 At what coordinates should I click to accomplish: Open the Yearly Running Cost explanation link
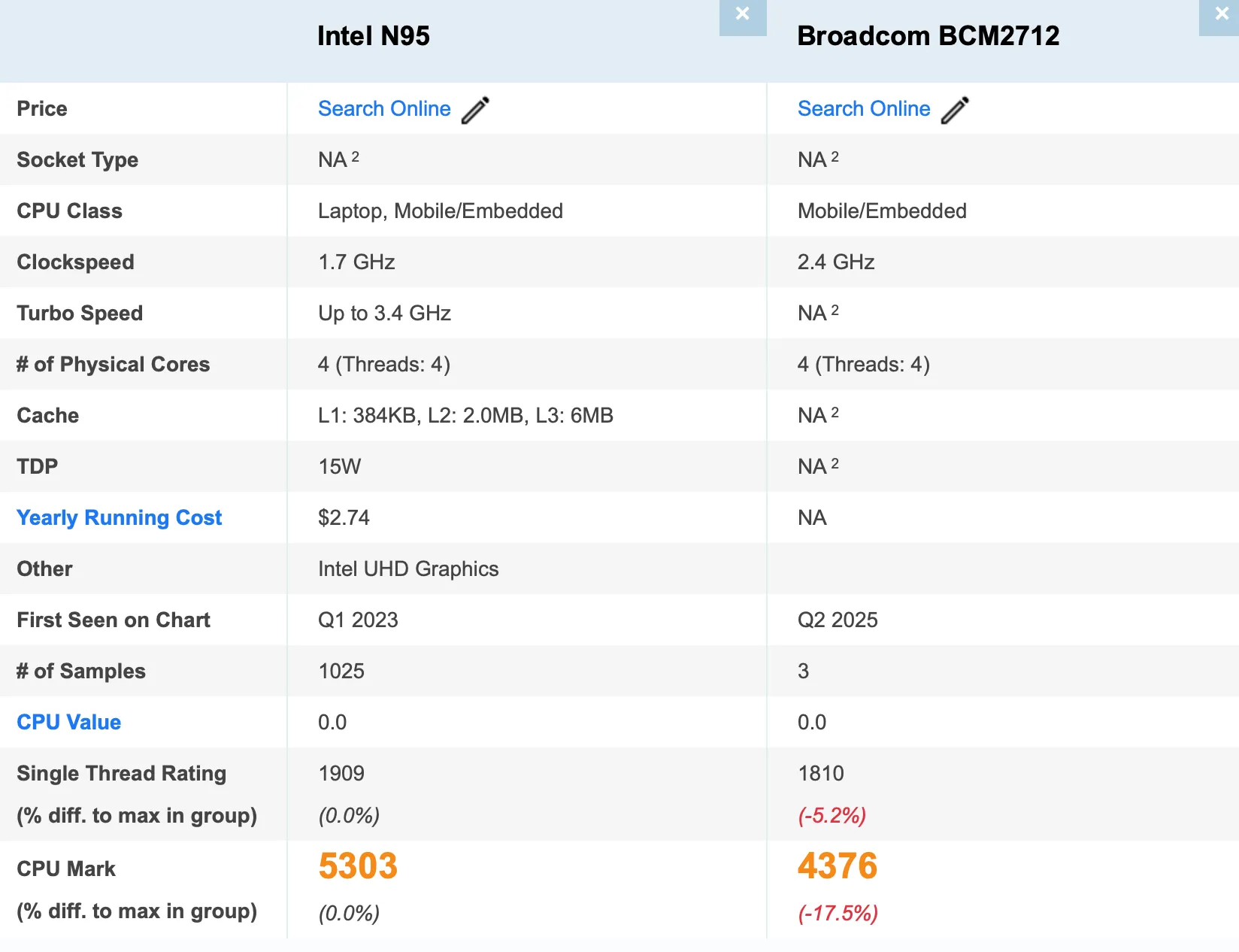tap(119, 517)
